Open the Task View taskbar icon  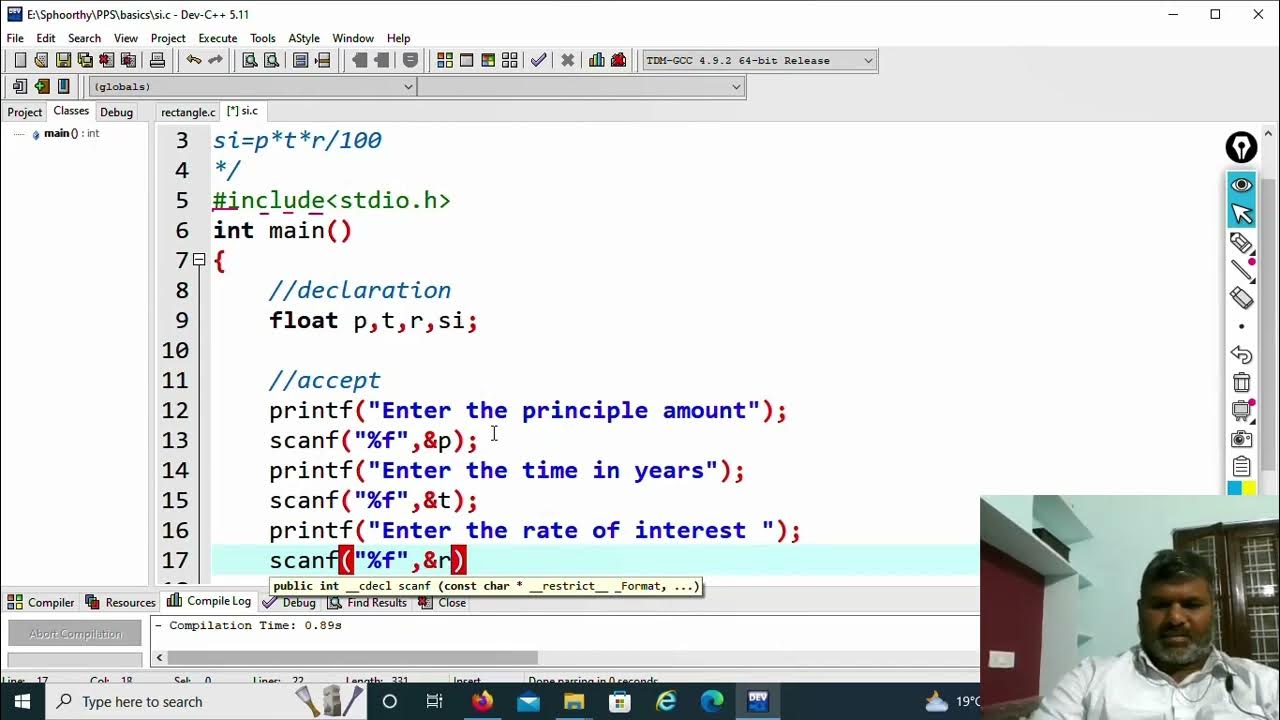click(x=435, y=701)
